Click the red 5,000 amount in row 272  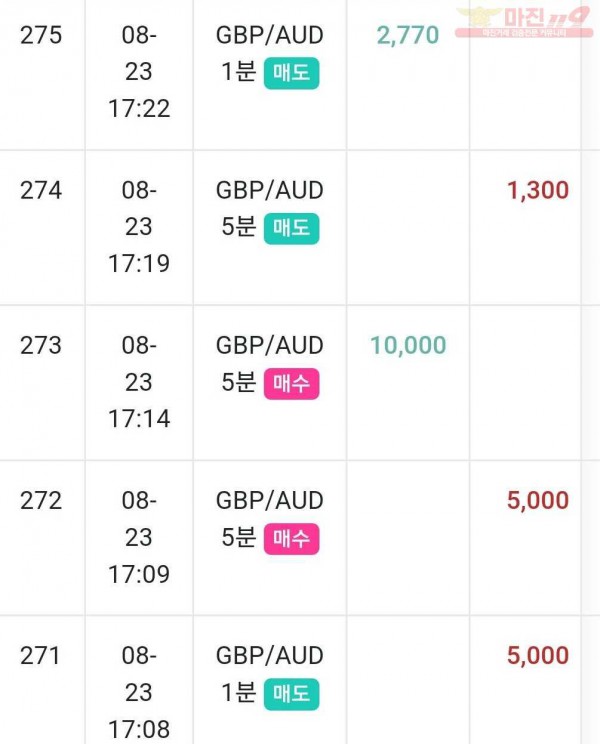click(538, 501)
